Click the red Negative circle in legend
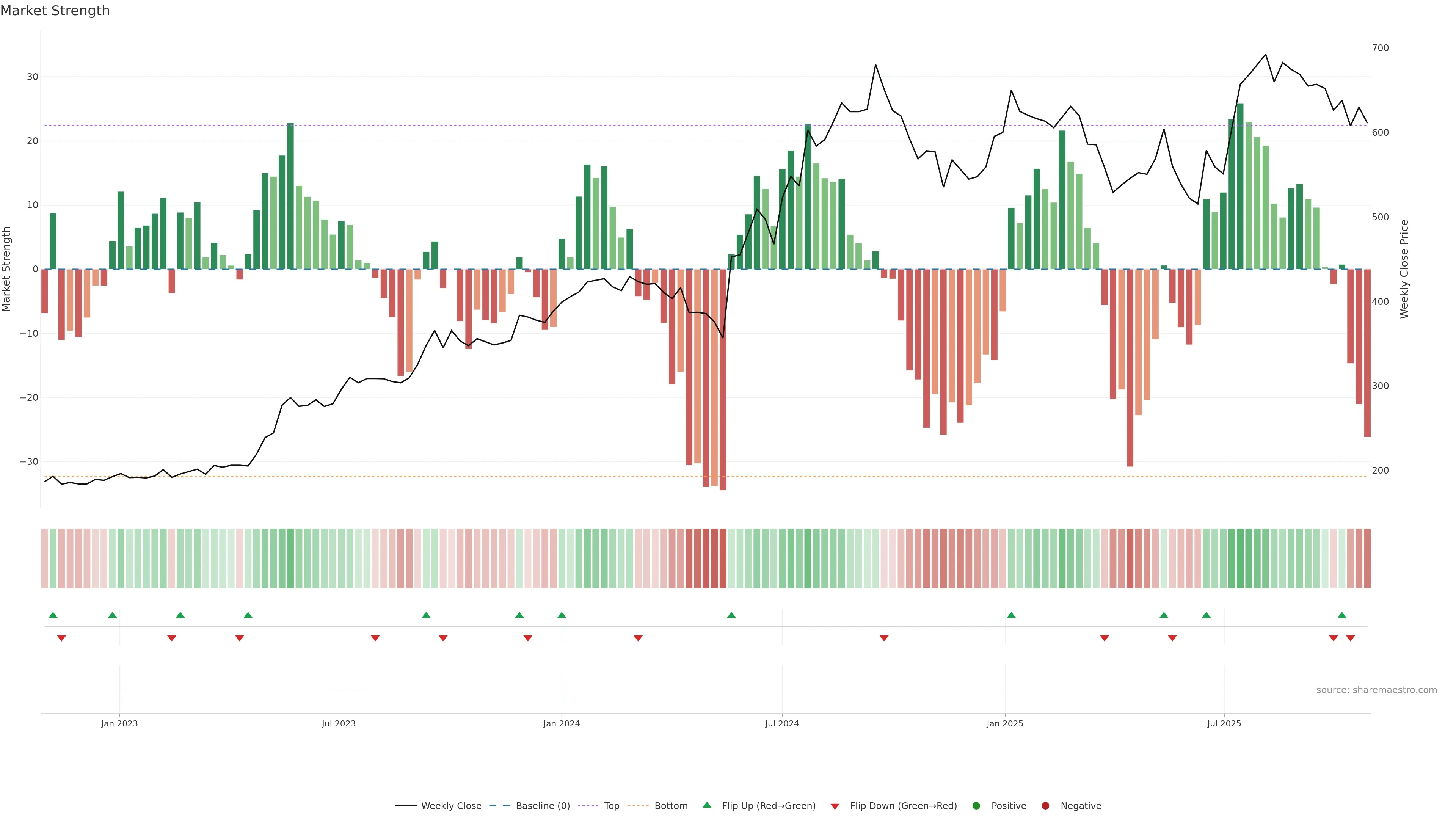This screenshot has height=819, width=1456. tap(1045, 806)
